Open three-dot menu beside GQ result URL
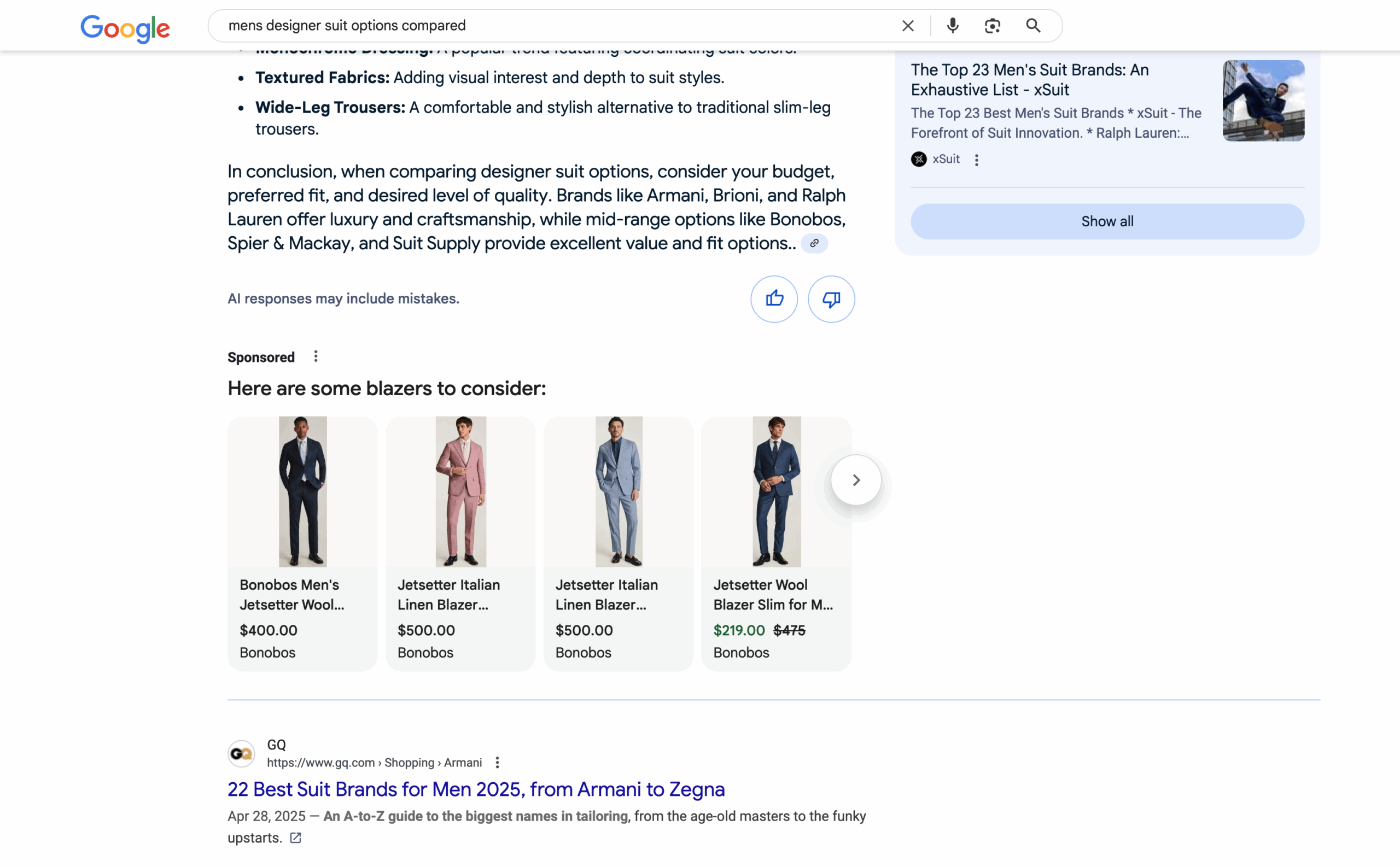 click(497, 763)
